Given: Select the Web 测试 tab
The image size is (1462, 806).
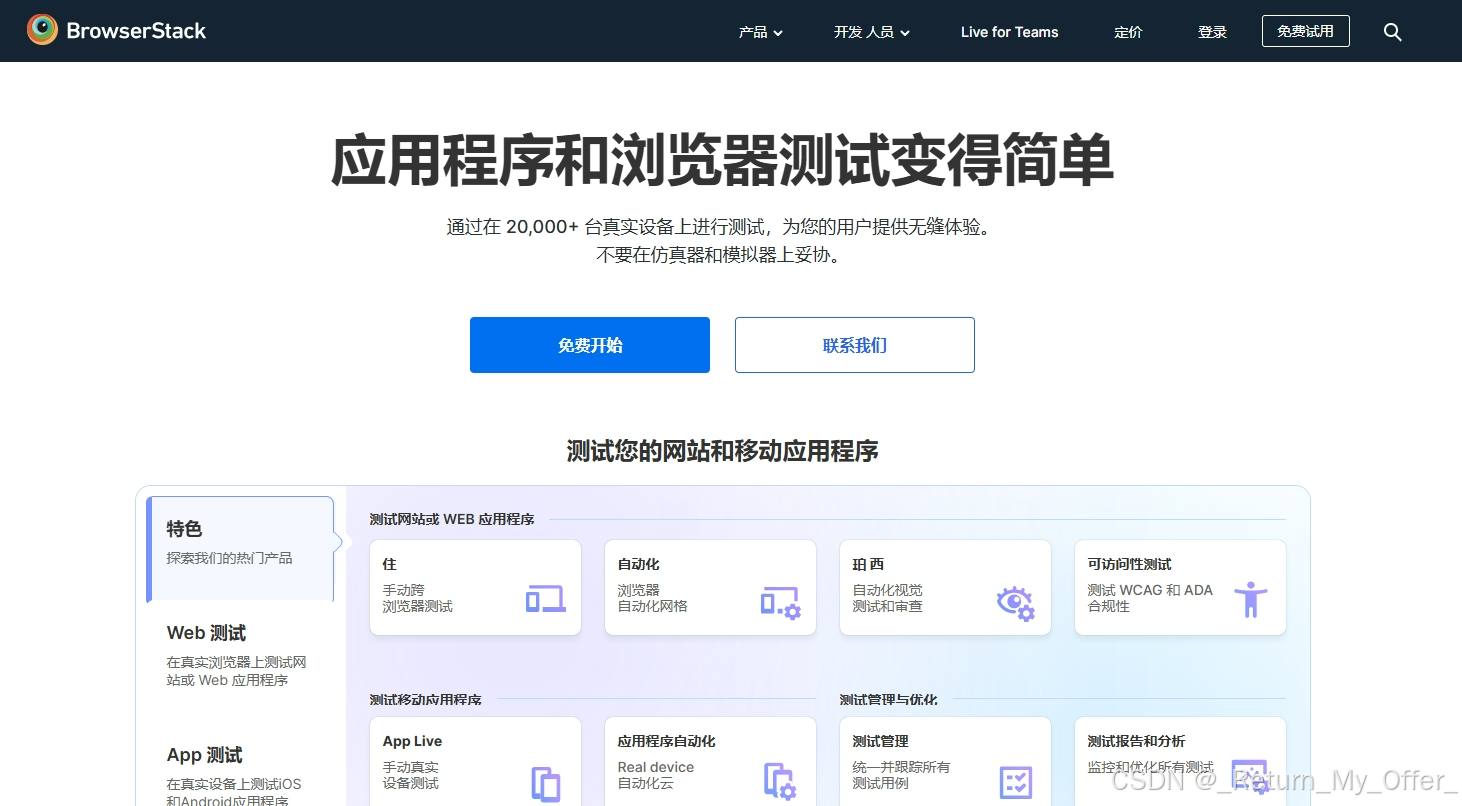Looking at the screenshot, I should [241, 656].
